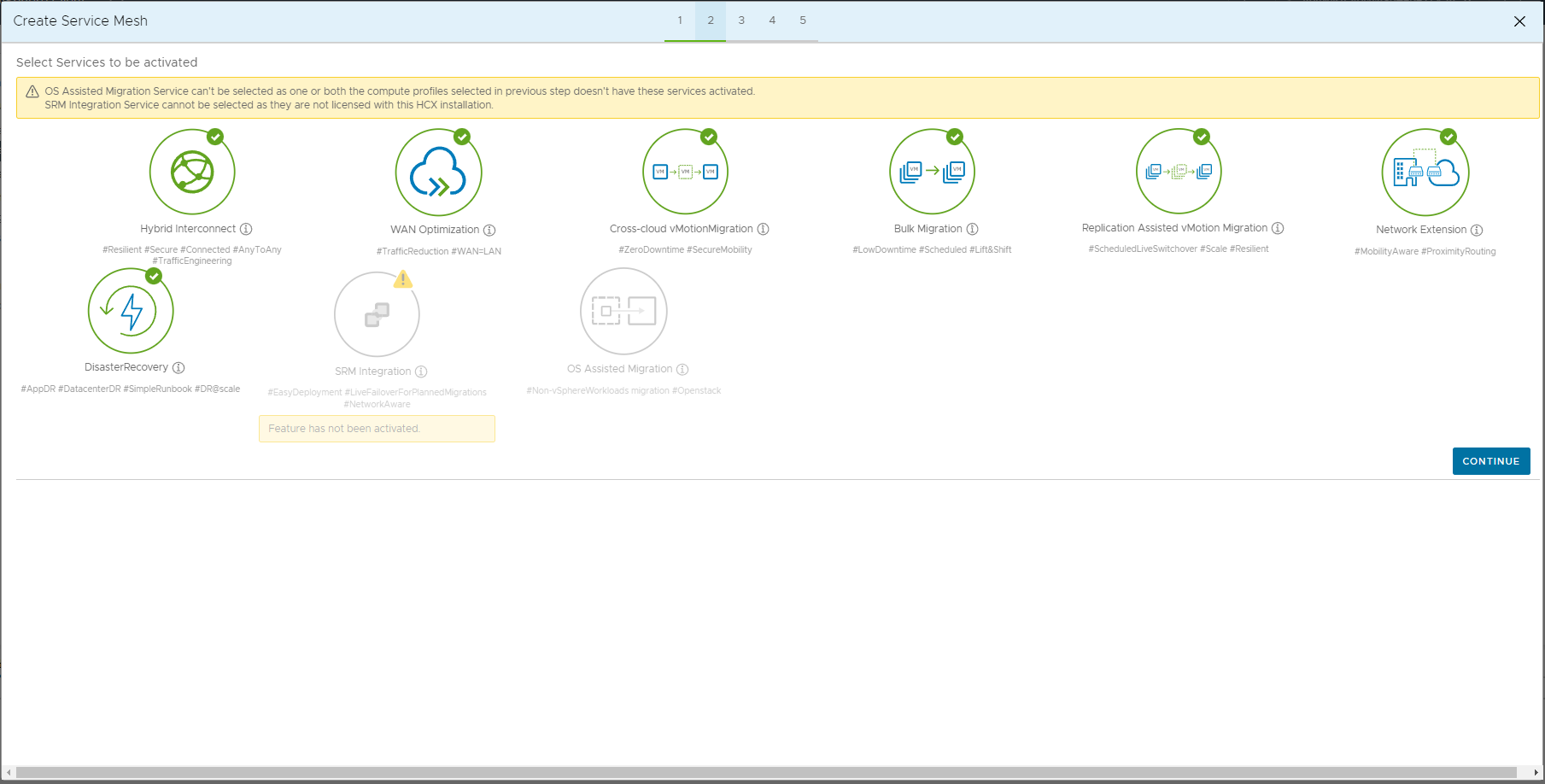Click the "OS Assisted Migration" label
1545x784 pixels.
click(620, 369)
